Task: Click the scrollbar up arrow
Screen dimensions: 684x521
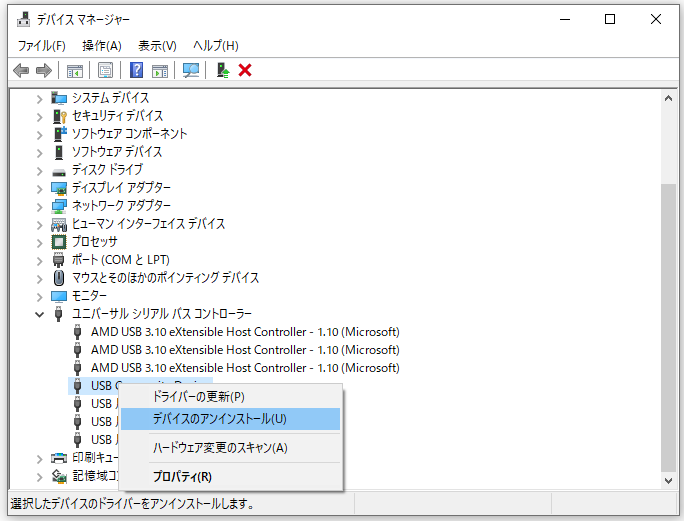Action: click(668, 98)
